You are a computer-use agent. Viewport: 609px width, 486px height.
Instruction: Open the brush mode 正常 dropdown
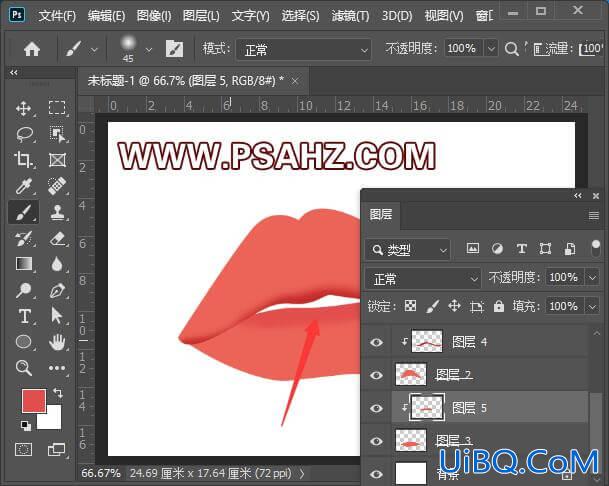pos(303,50)
